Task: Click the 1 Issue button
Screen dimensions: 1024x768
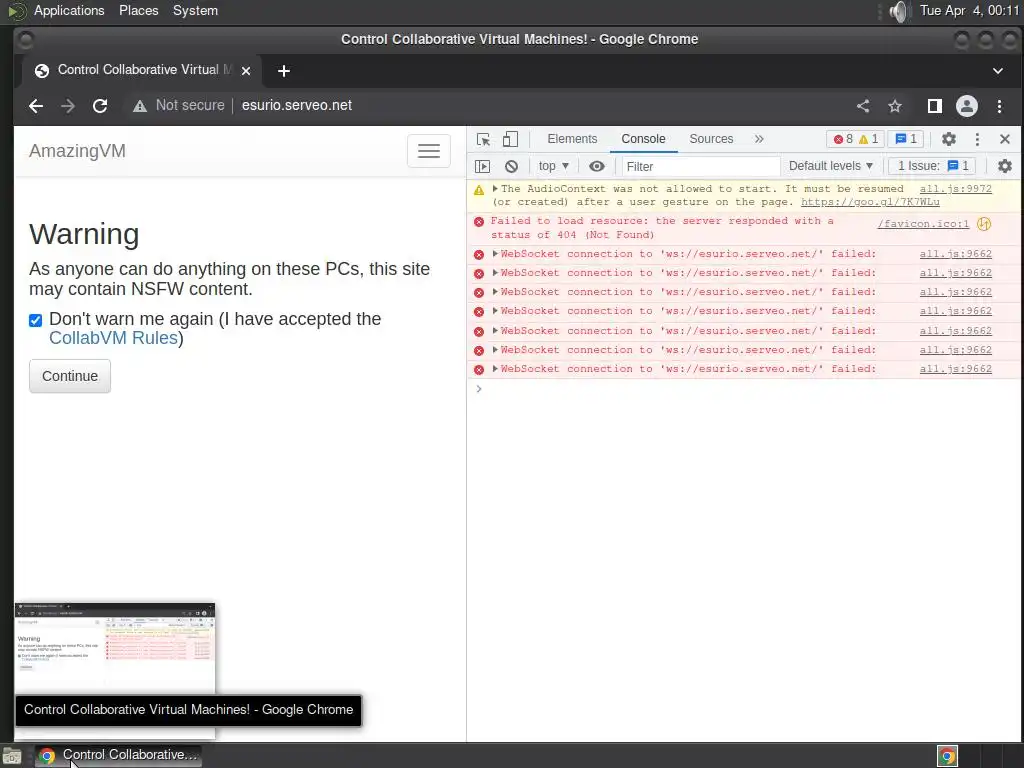Action: [933, 166]
